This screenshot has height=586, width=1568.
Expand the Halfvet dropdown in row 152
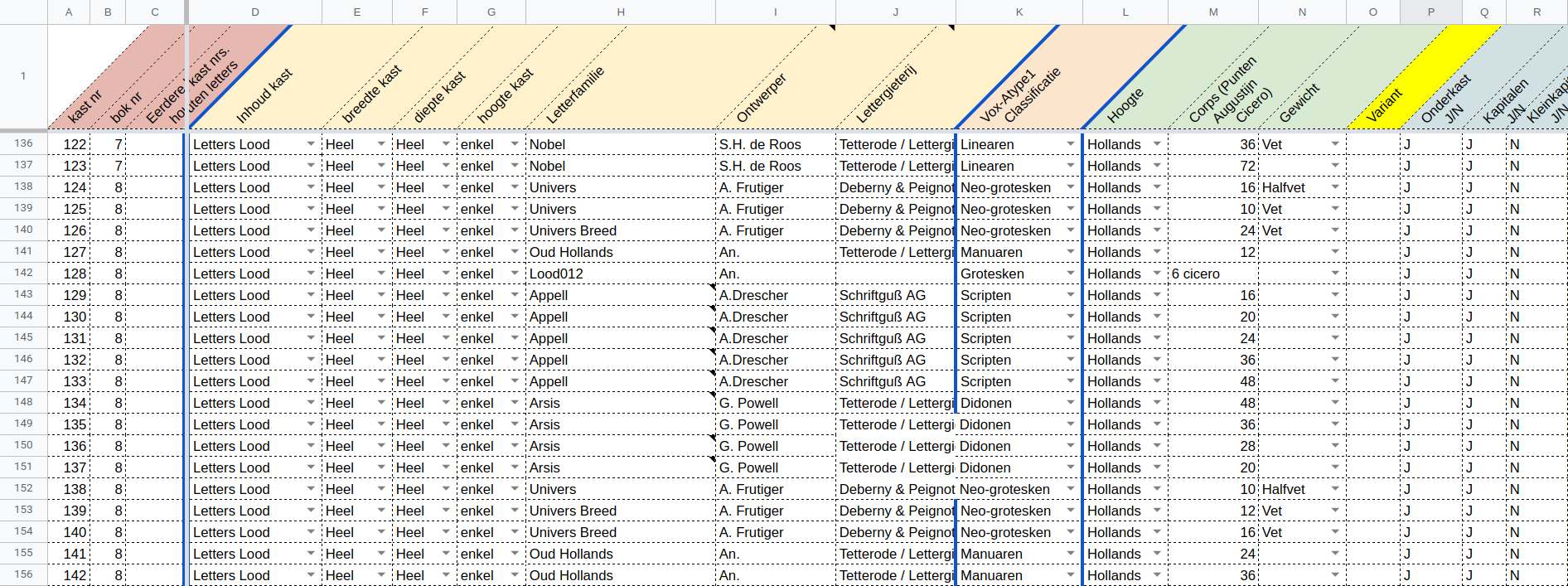[x=1334, y=489]
